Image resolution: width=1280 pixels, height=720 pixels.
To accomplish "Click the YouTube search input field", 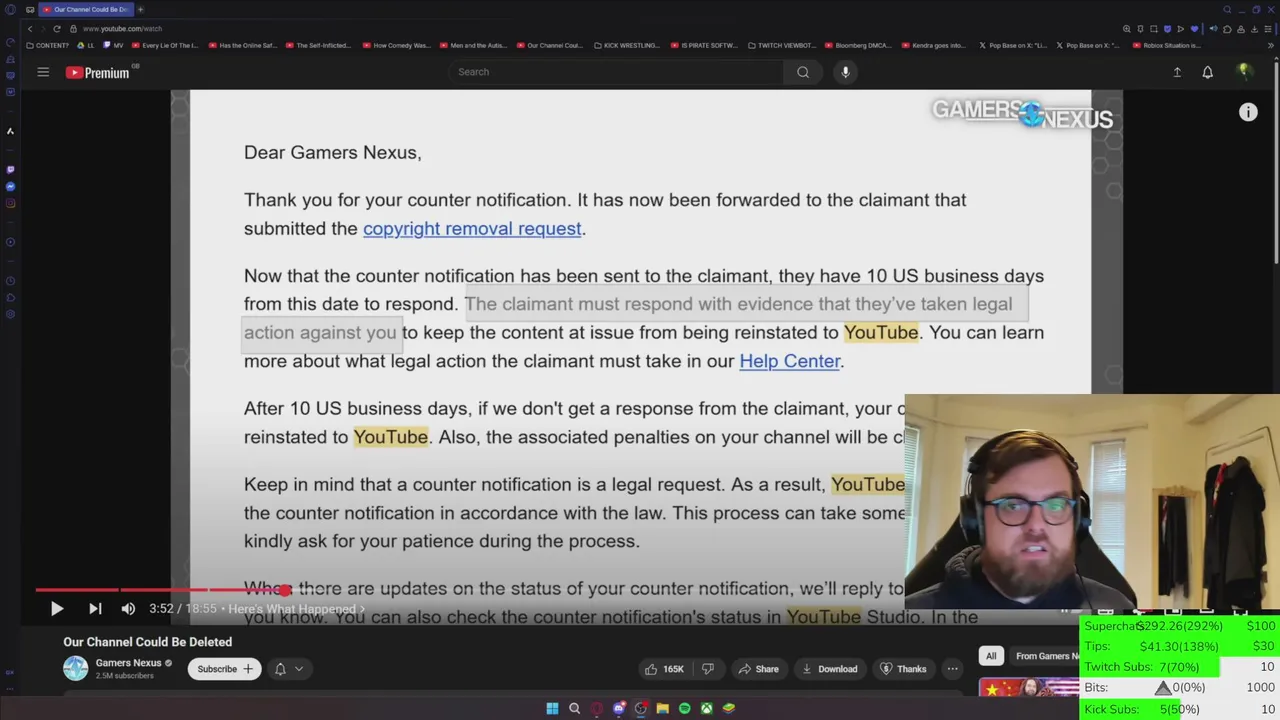I will [x=615, y=72].
